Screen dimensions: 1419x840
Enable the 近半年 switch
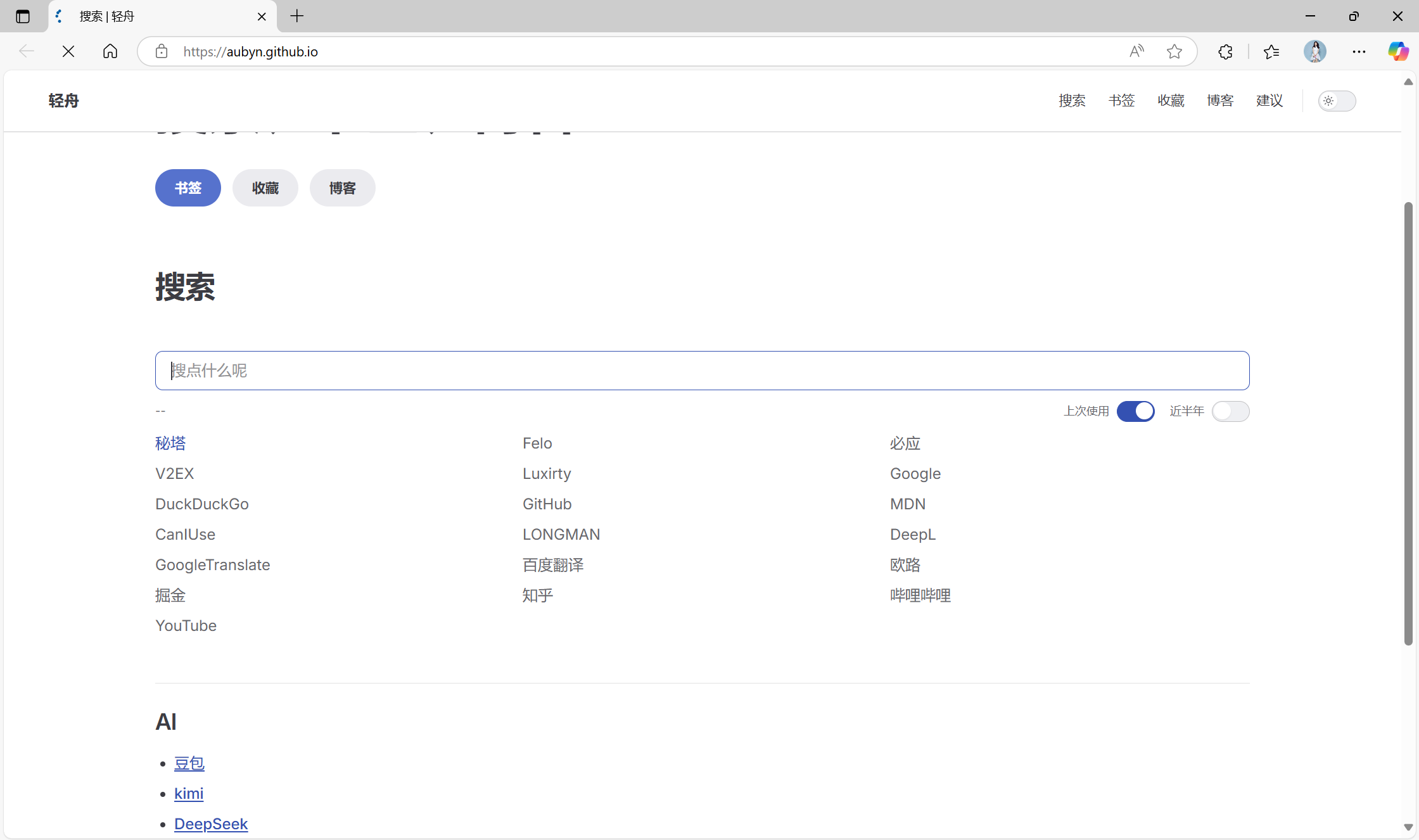tap(1230, 411)
